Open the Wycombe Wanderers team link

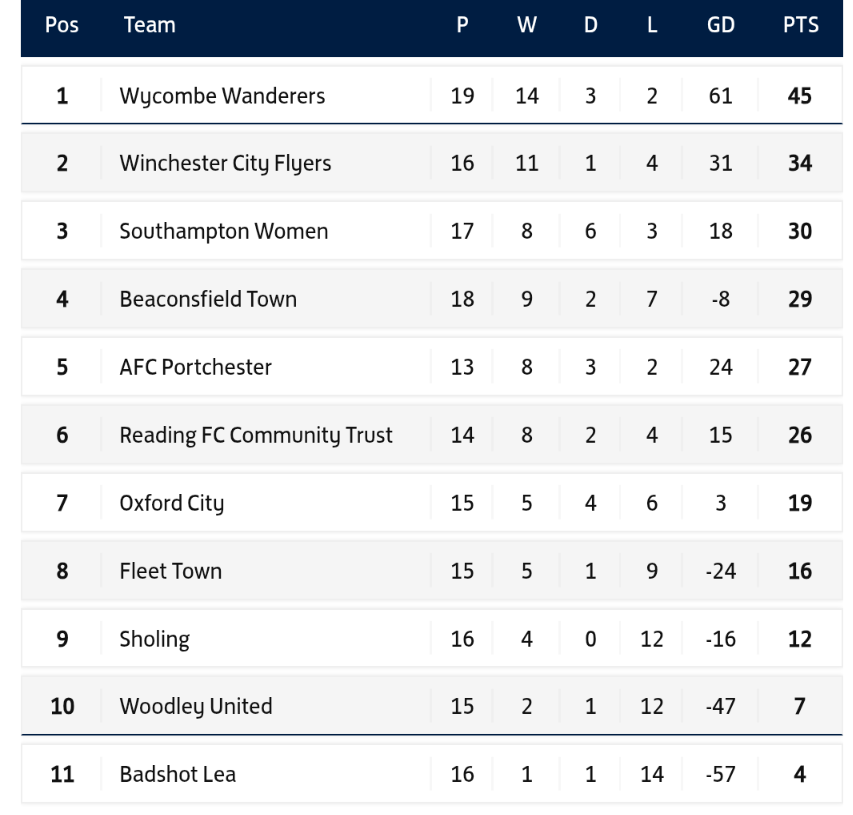pyautogui.click(x=222, y=97)
